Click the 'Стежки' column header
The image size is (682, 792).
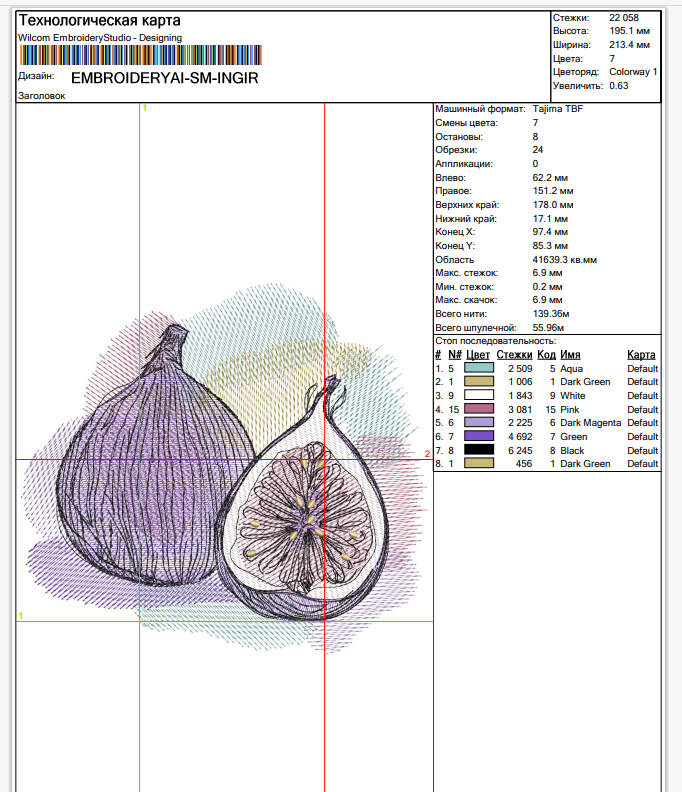click(x=514, y=355)
